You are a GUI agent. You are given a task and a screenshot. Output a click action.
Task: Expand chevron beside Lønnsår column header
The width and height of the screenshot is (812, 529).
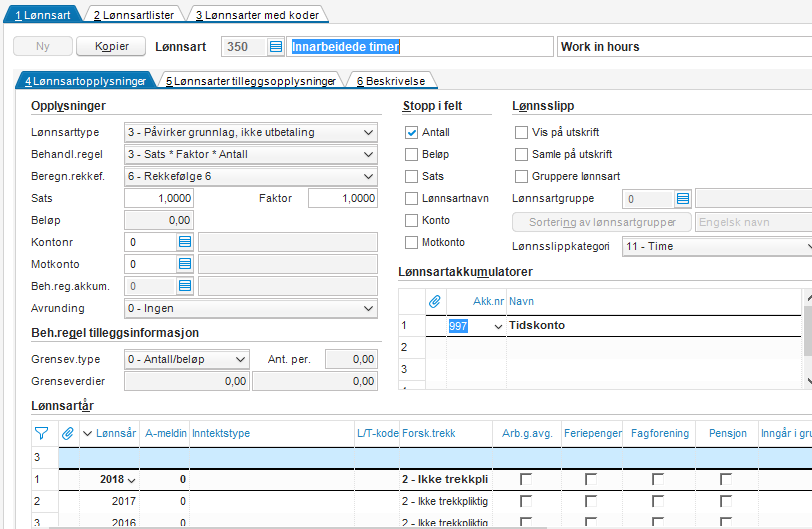click(88, 434)
